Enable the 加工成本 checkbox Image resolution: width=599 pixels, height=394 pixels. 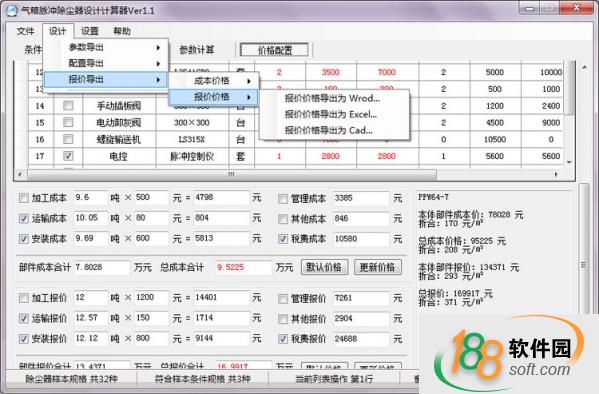24,198
